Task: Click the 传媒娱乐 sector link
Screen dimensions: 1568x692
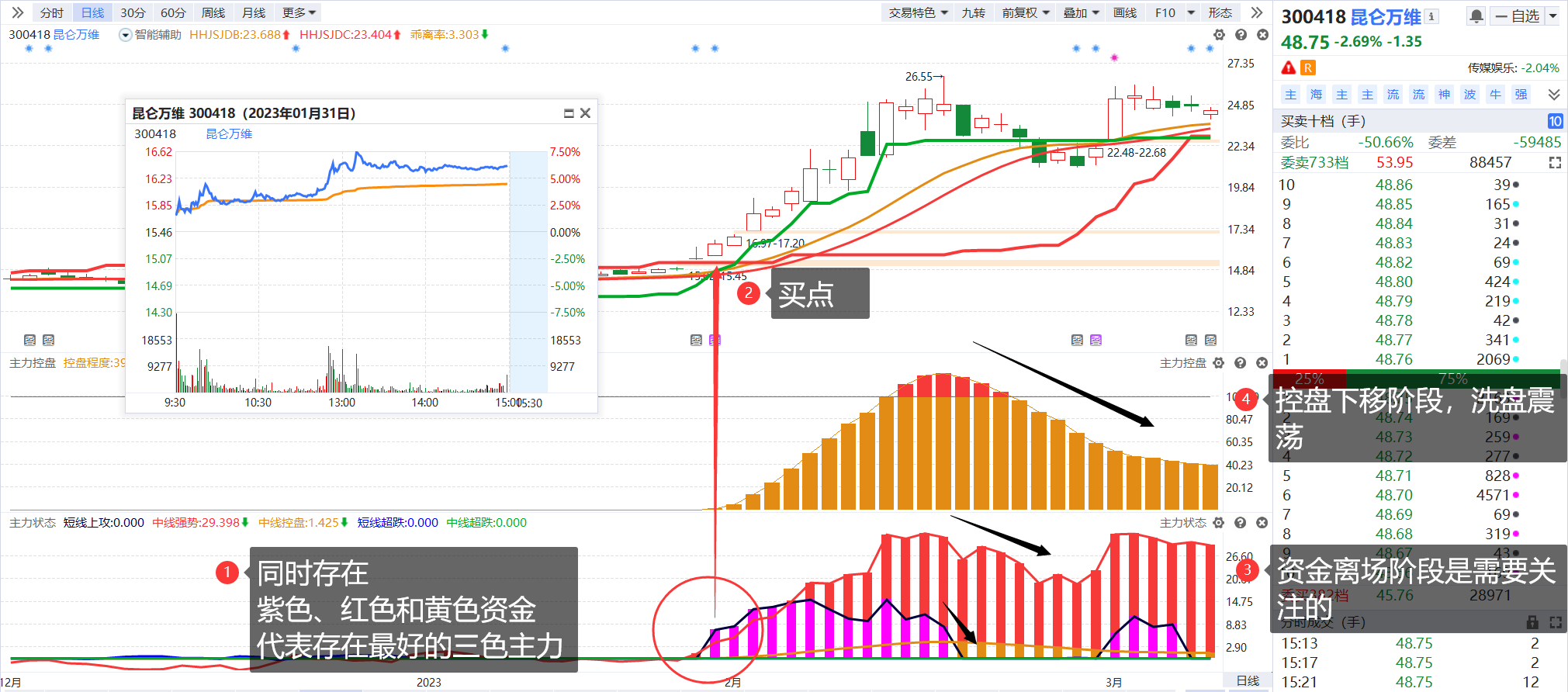Action: (1490, 68)
